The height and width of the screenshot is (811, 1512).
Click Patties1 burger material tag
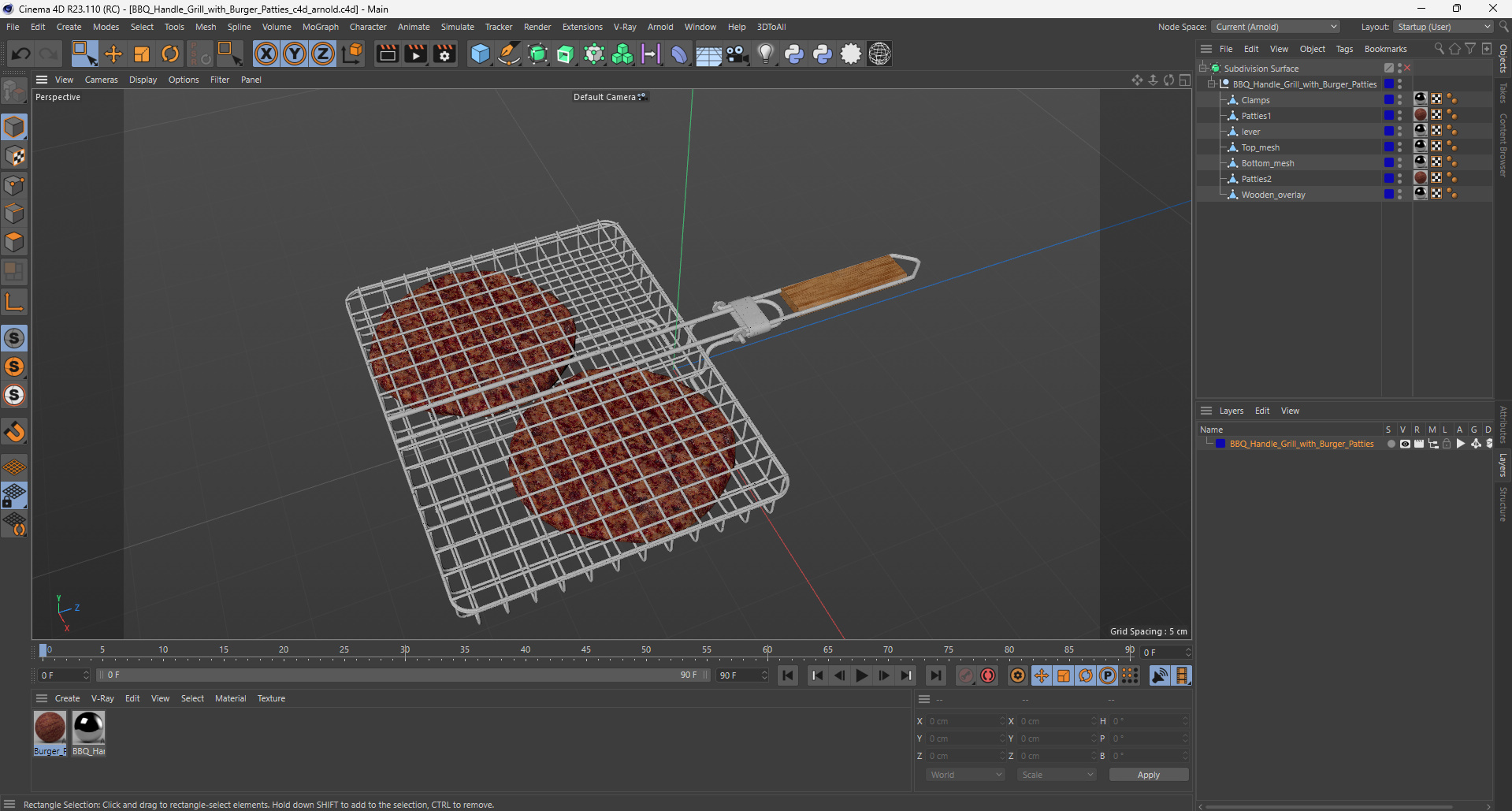pos(1421,115)
